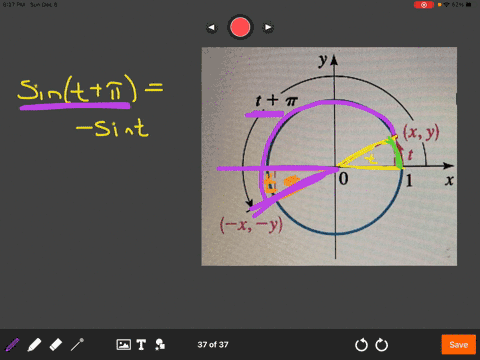Tap the battery indicator in status bar
The width and height of the screenshot is (480, 360).
tap(469, 5)
